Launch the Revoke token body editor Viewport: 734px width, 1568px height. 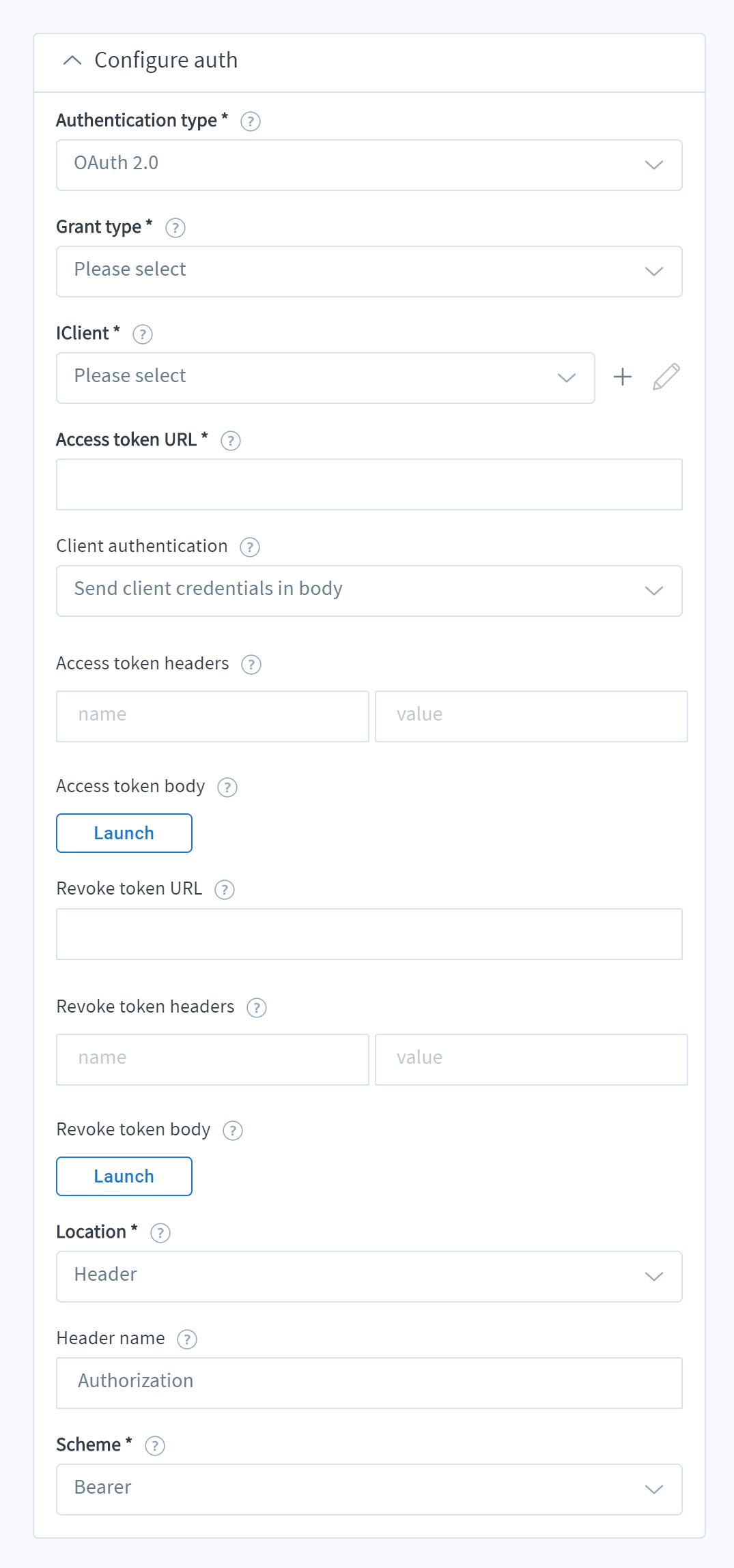click(x=124, y=1176)
